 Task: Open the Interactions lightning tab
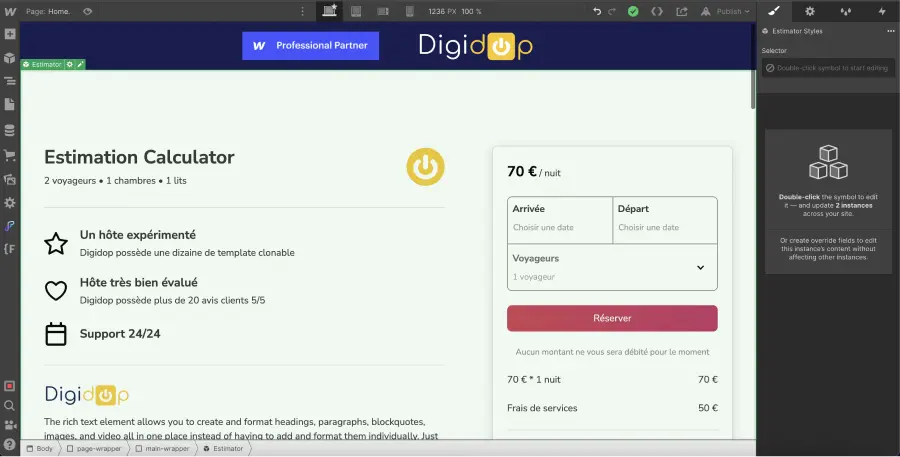(x=882, y=11)
